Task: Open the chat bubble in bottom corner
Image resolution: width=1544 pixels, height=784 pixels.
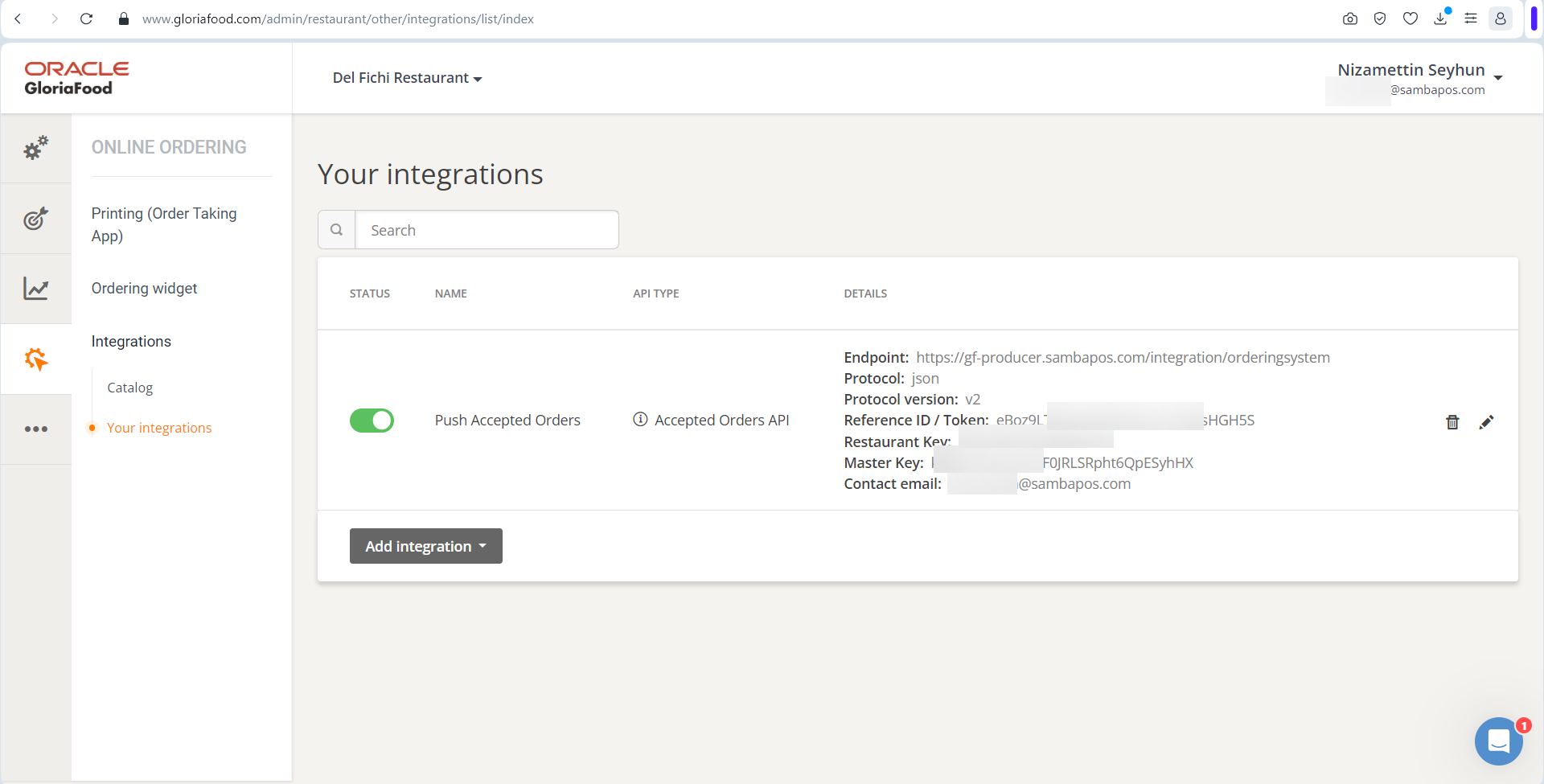Action: [1498, 741]
